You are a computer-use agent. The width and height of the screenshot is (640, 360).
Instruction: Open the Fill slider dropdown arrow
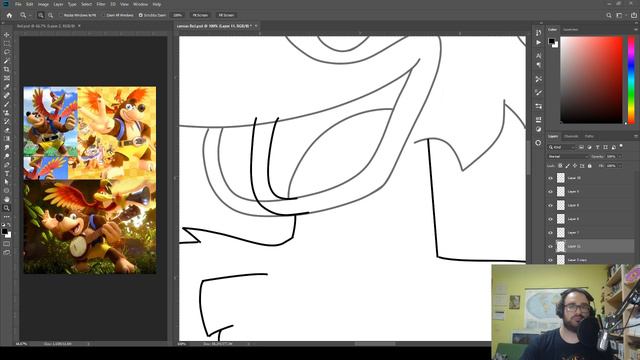(620, 166)
